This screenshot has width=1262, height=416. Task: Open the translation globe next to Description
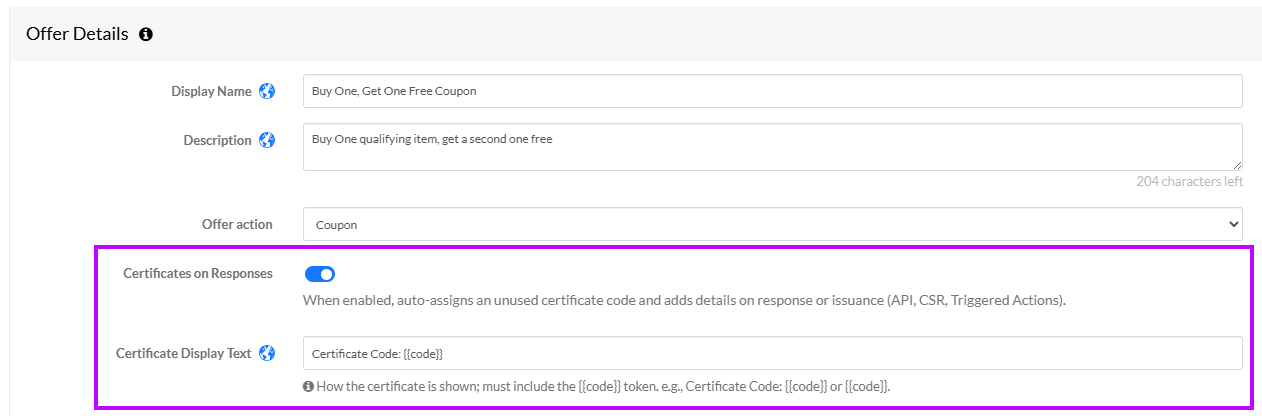tap(267, 140)
